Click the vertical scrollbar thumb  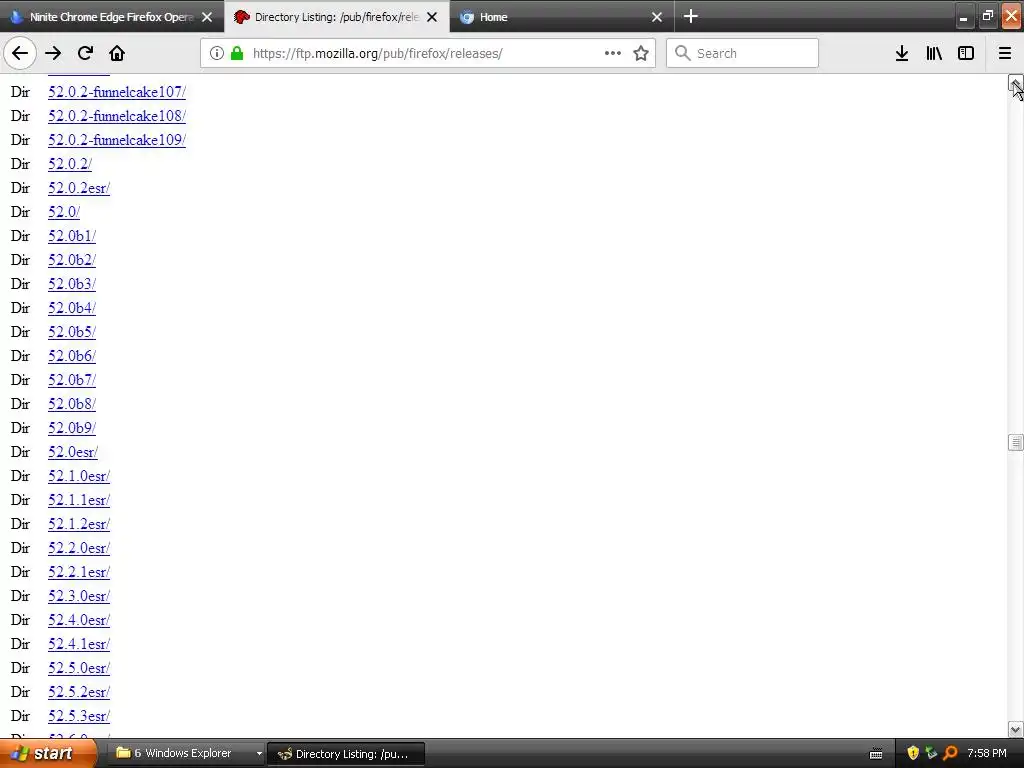(1016, 442)
